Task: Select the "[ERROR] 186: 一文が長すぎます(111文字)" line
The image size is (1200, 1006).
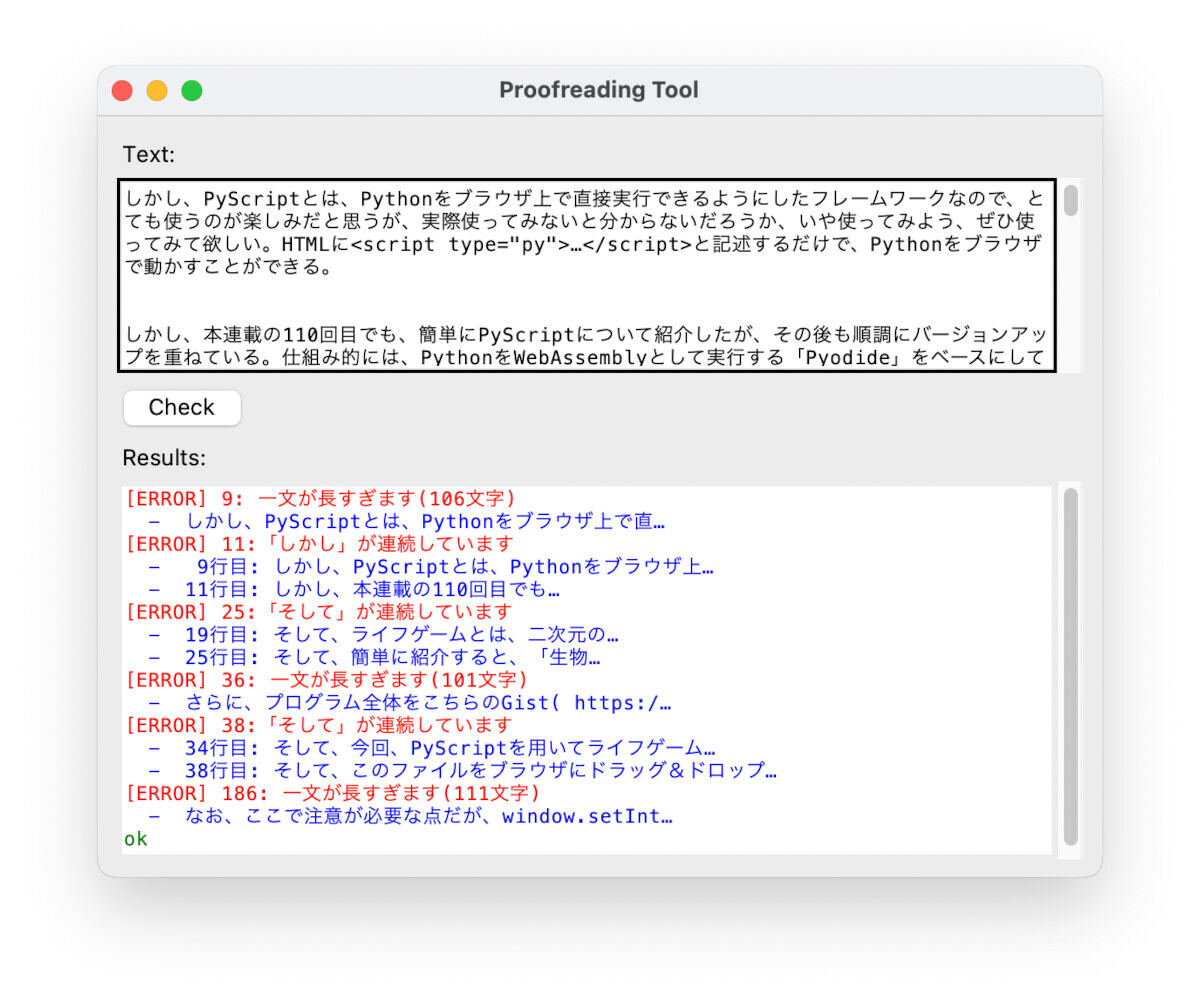Action: point(332,793)
